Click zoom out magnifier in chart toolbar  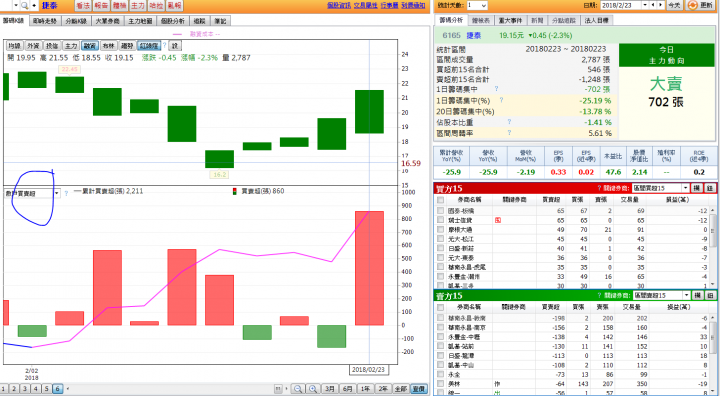point(298,389)
